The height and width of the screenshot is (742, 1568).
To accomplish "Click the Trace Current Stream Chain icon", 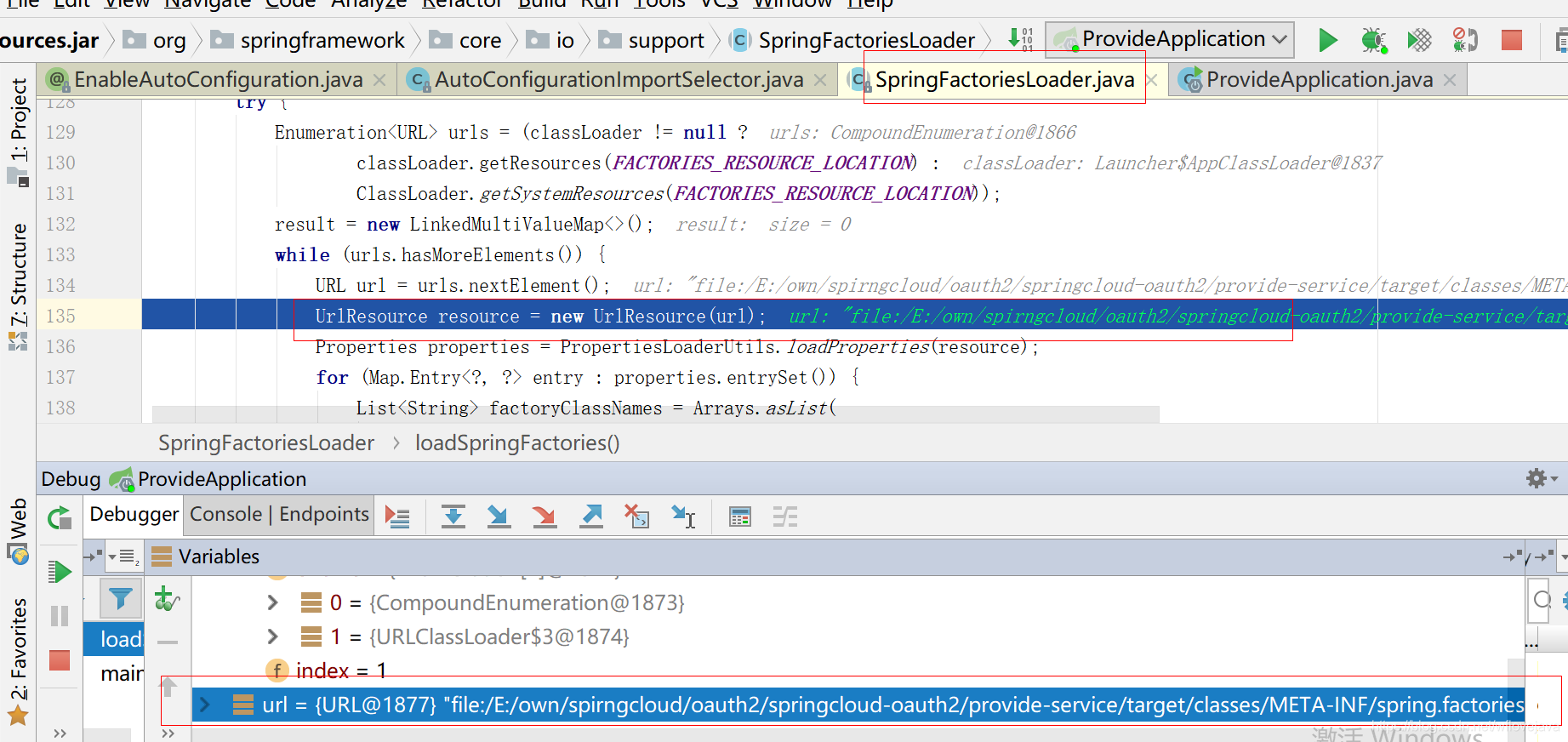I will (x=785, y=517).
